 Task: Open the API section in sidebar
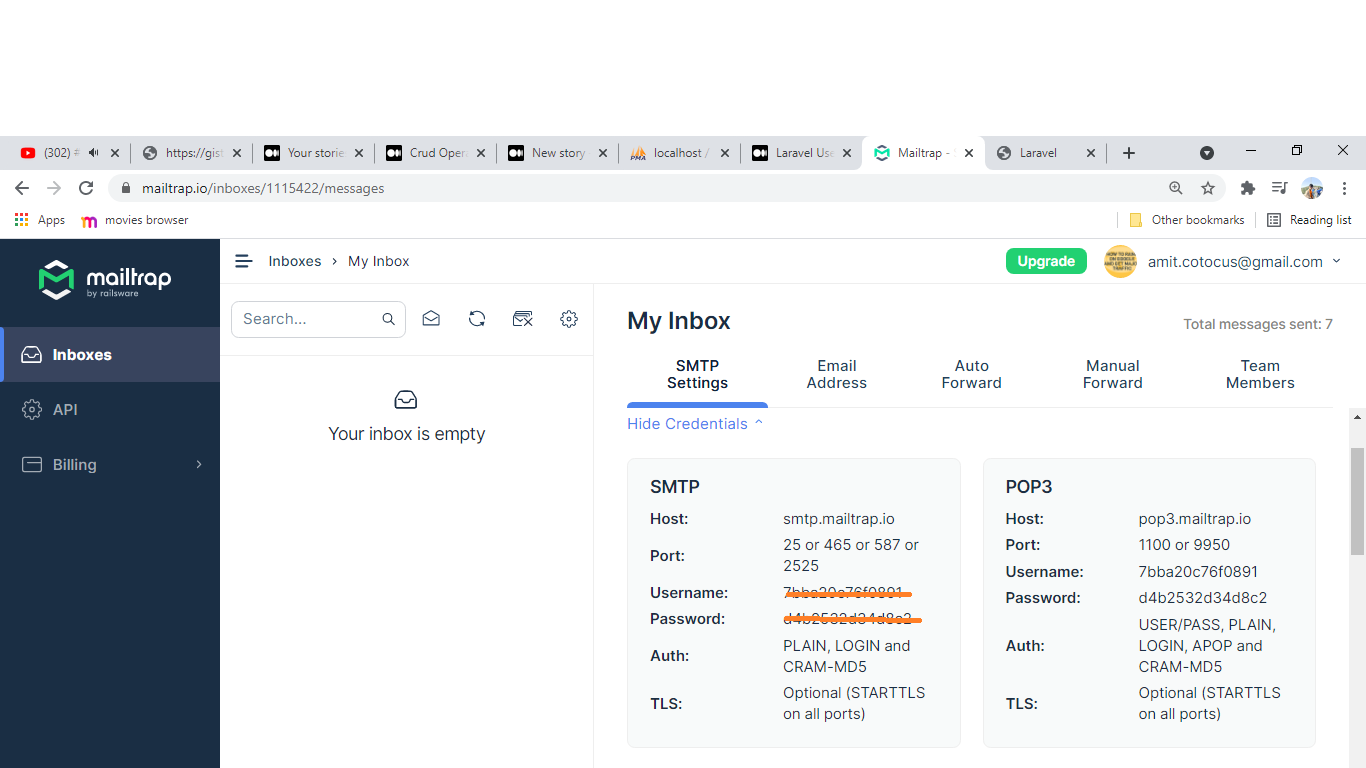coord(110,410)
